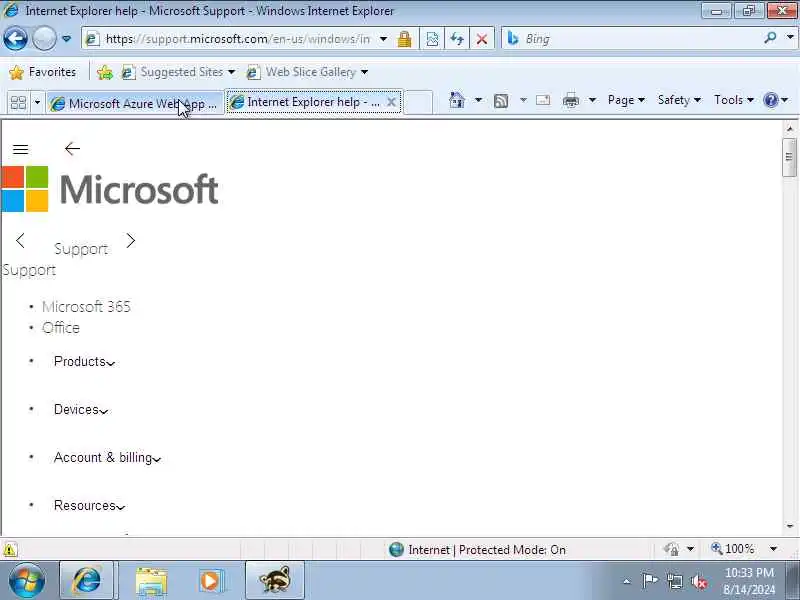This screenshot has width=800, height=600.
Task: Stop loading with the red X
Action: click(x=482, y=39)
